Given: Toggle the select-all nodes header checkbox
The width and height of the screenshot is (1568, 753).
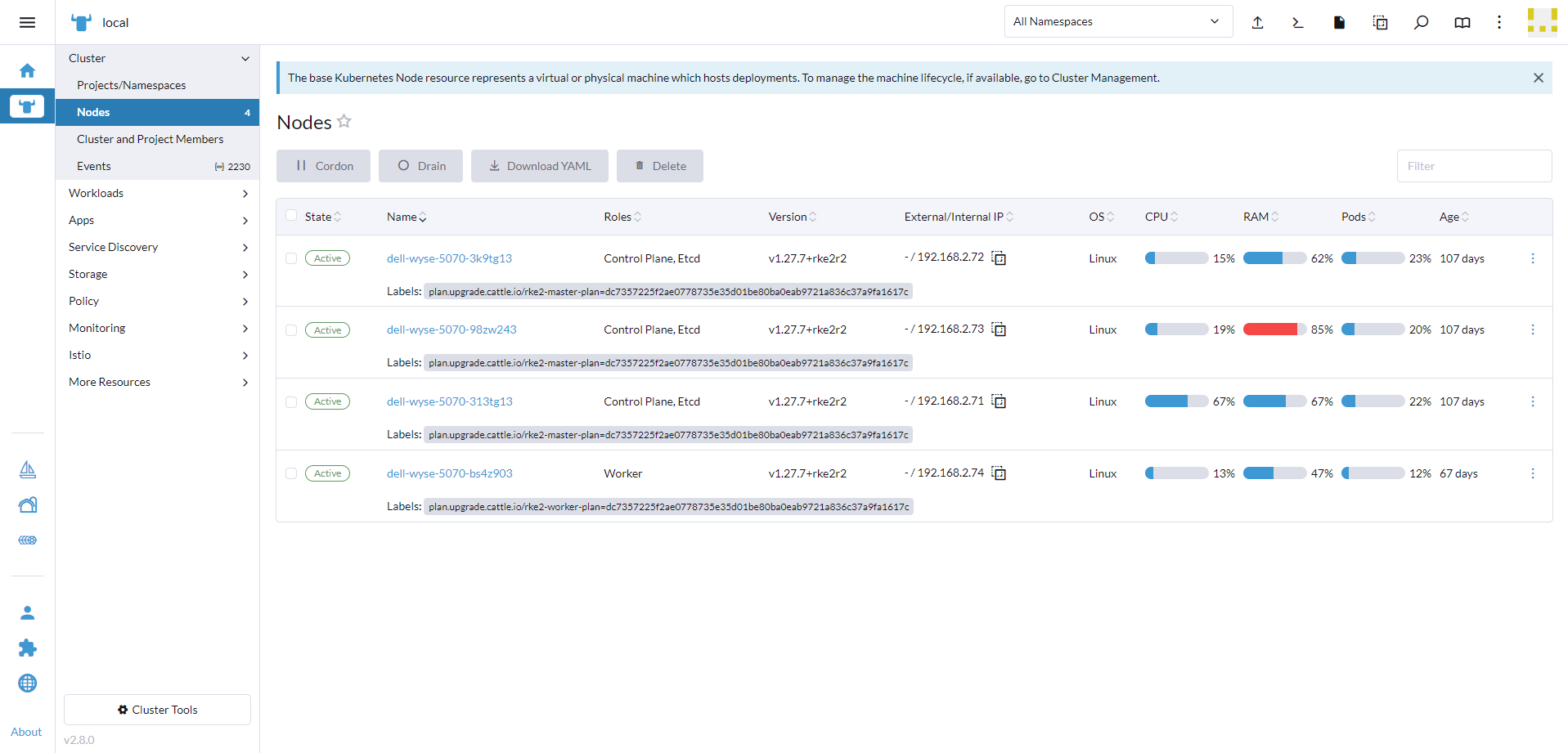Looking at the screenshot, I should [x=291, y=216].
